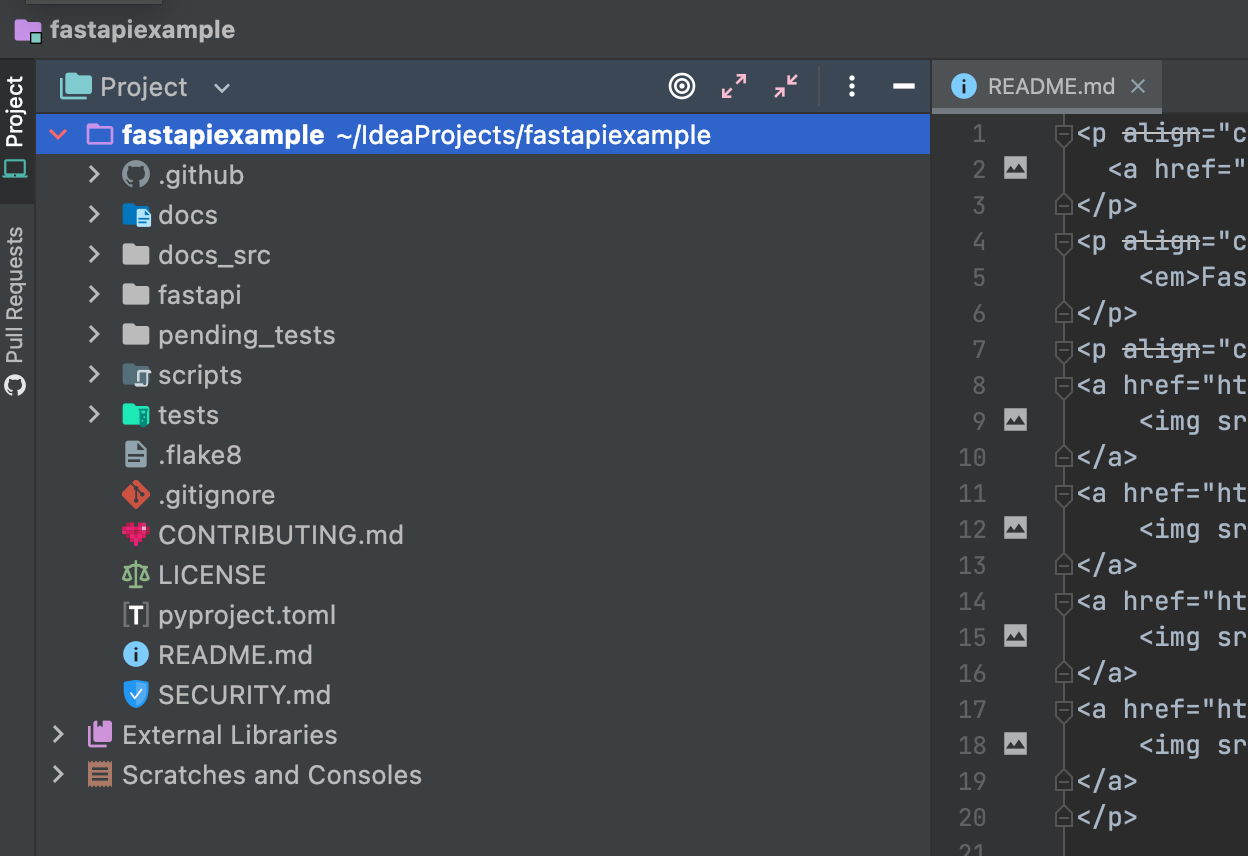Fold the anchor tag block at line 8
Image resolution: width=1248 pixels, height=856 pixels.
click(1065, 386)
